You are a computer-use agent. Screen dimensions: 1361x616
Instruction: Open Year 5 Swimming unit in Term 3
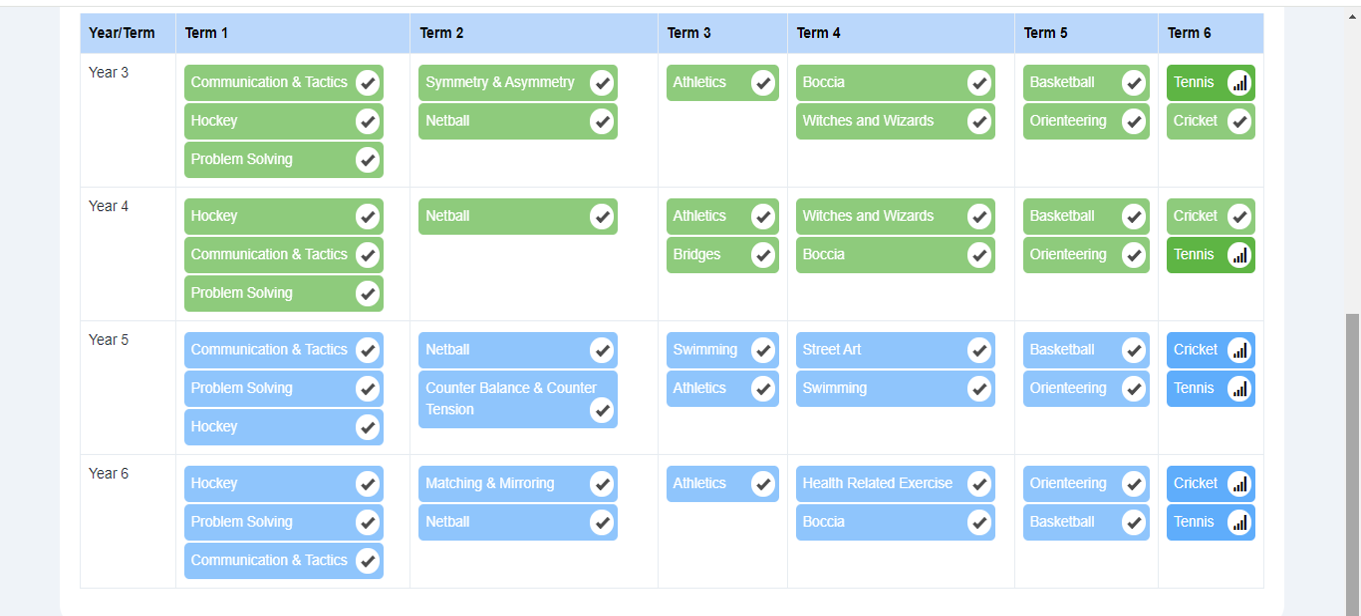705,350
